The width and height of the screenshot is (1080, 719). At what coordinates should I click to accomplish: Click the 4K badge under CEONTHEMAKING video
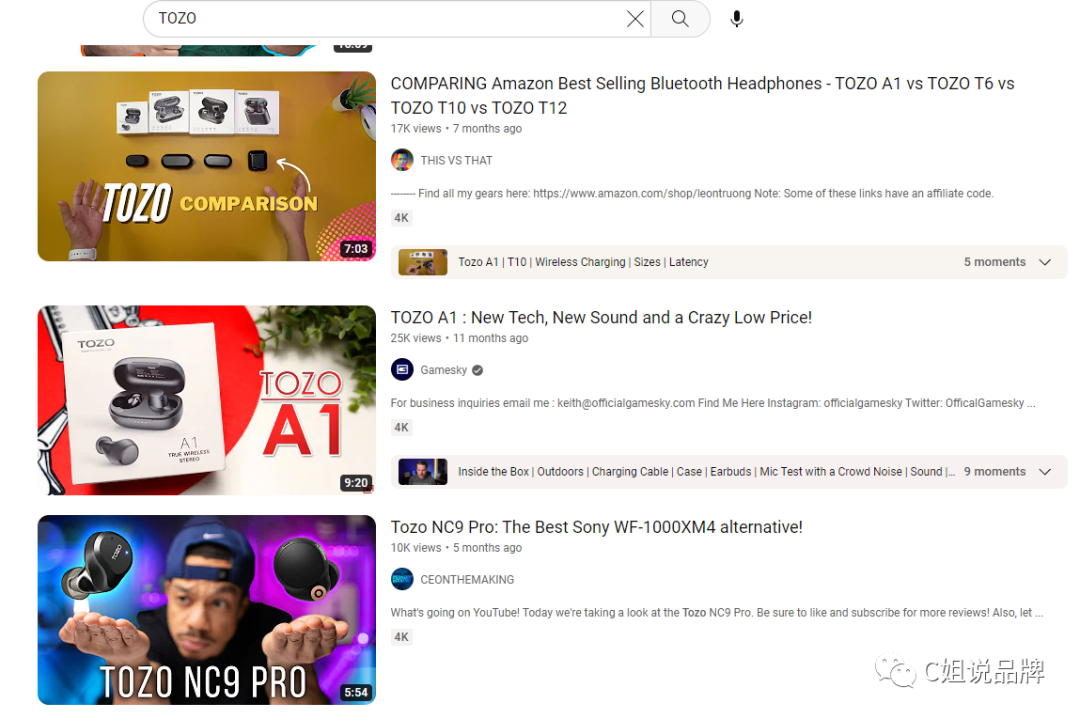pyautogui.click(x=402, y=637)
